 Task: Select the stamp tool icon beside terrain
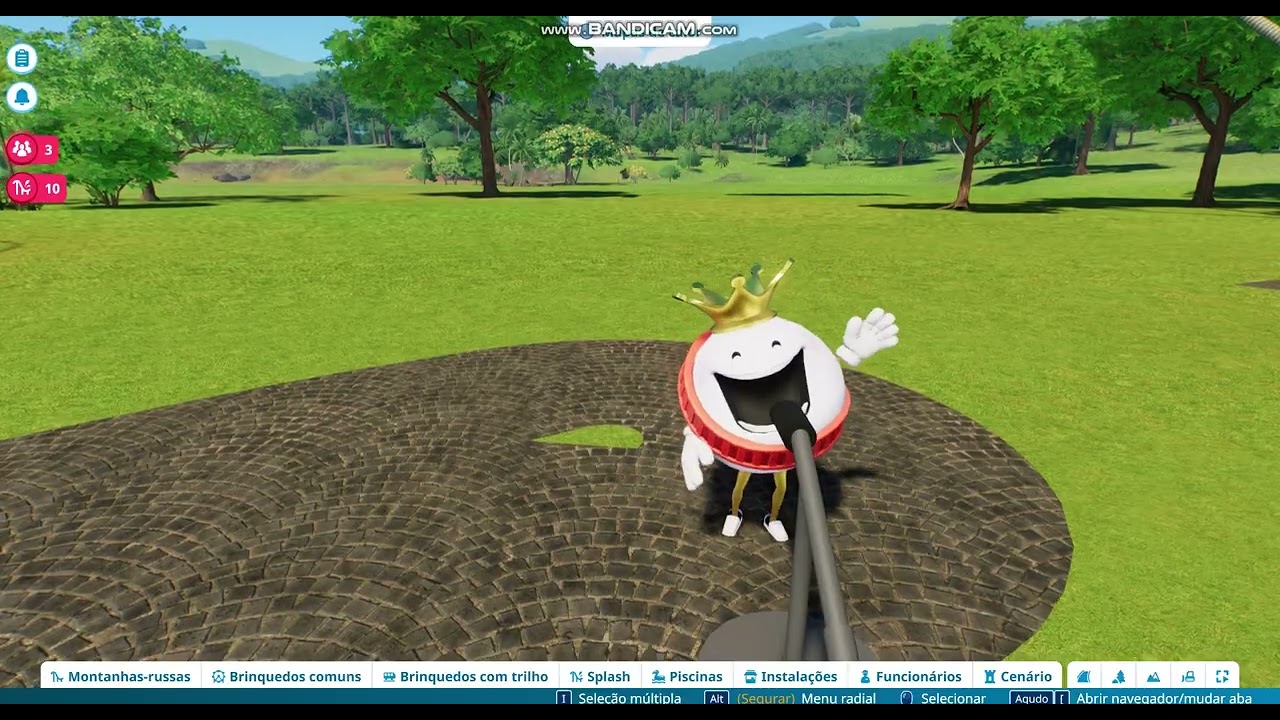(x=1188, y=677)
